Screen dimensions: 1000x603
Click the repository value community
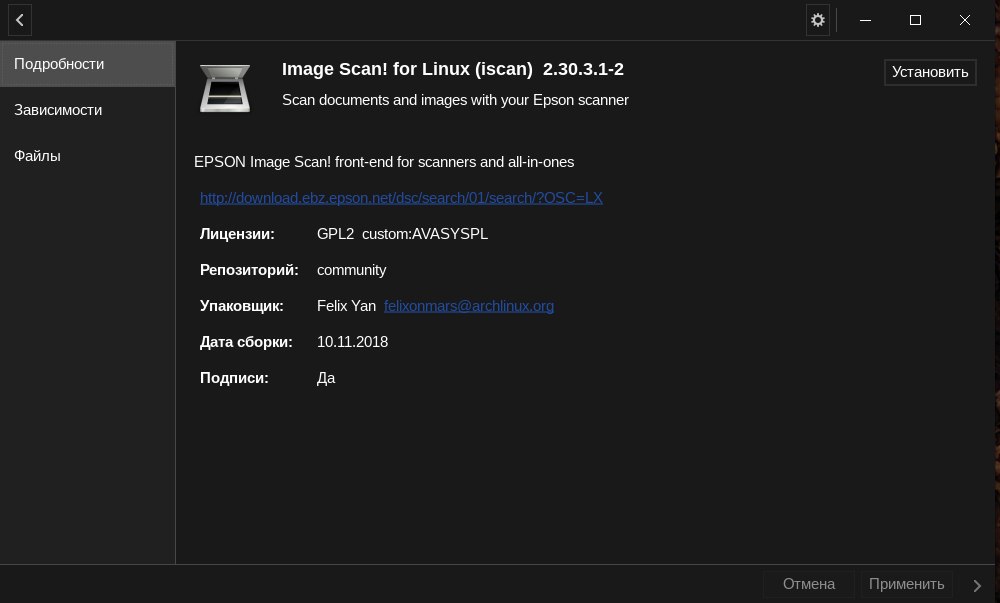pyautogui.click(x=351, y=270)
